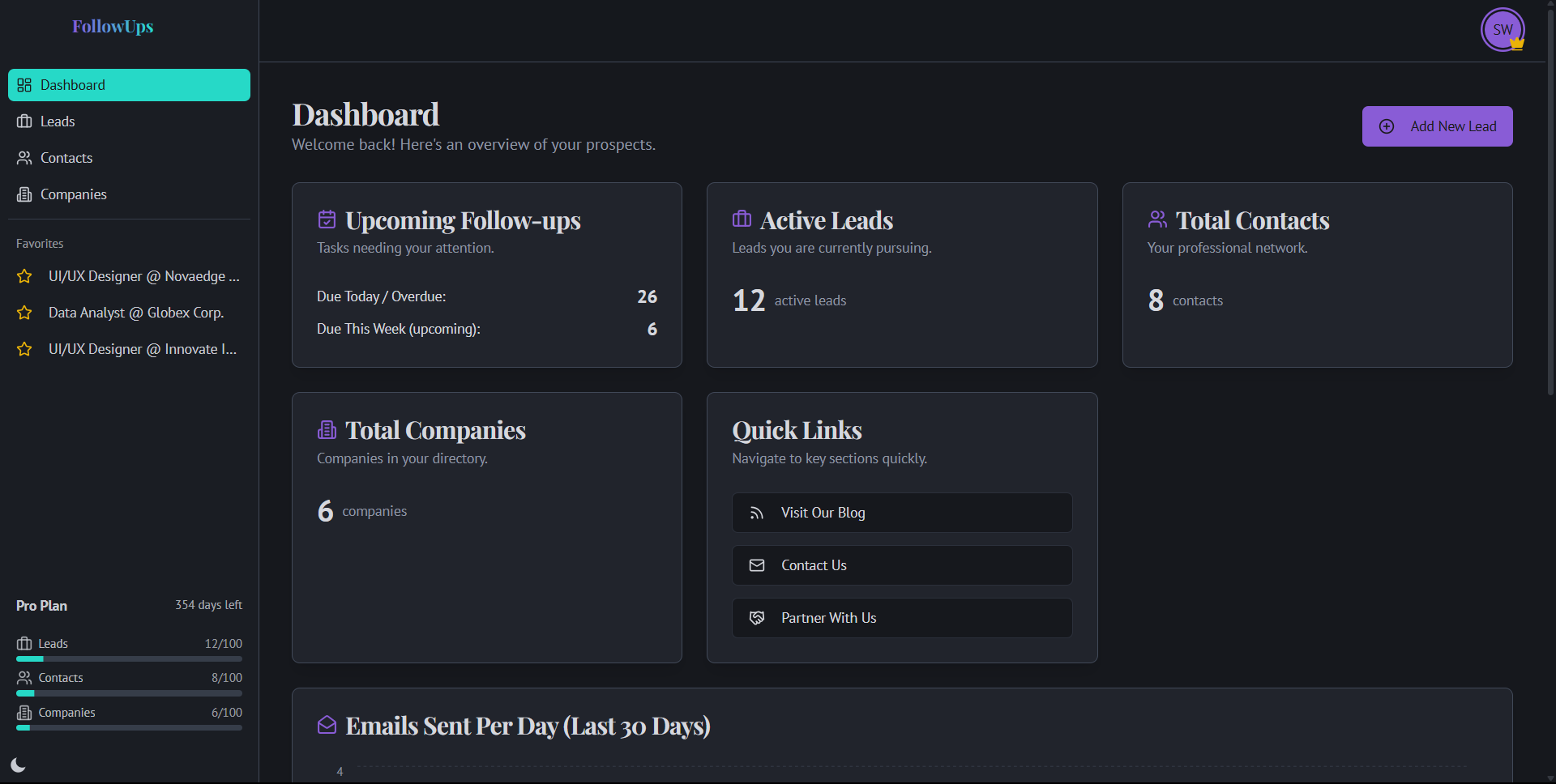Click the '6 companies' figure
The image size is (1556, 784).
(362, 511)
